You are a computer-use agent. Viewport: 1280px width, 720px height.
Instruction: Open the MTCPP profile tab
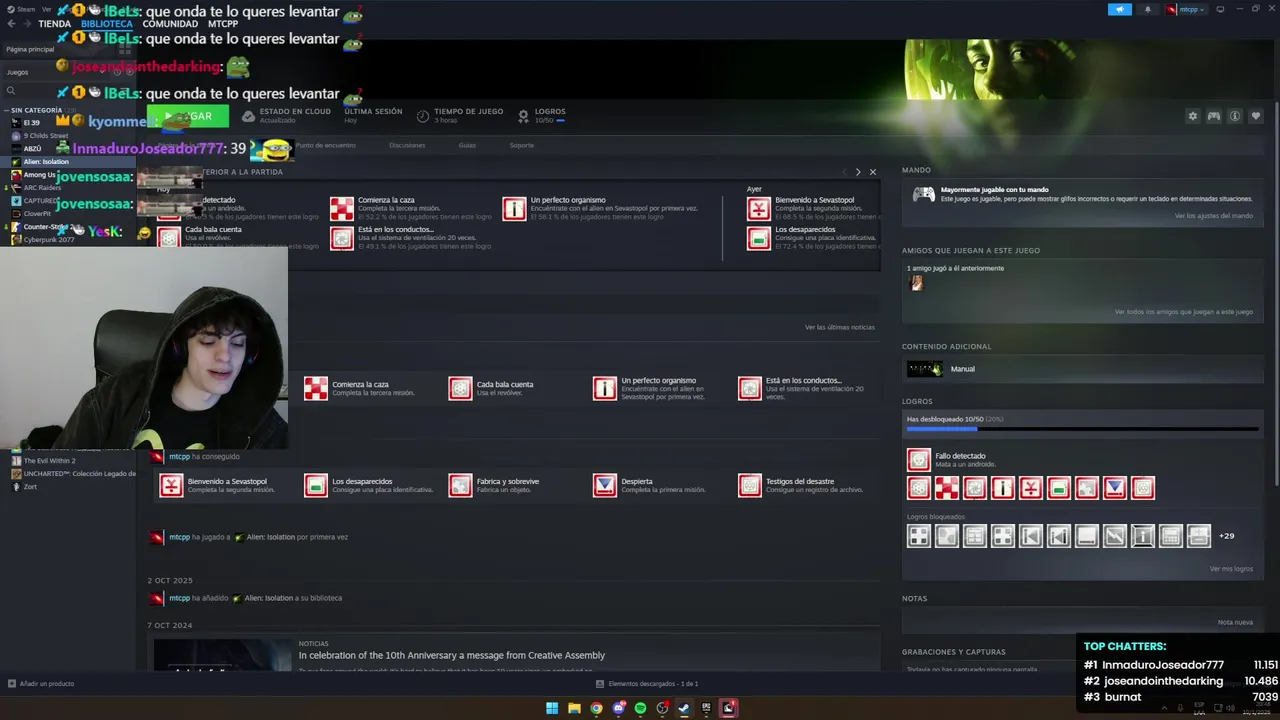point(223,24)
